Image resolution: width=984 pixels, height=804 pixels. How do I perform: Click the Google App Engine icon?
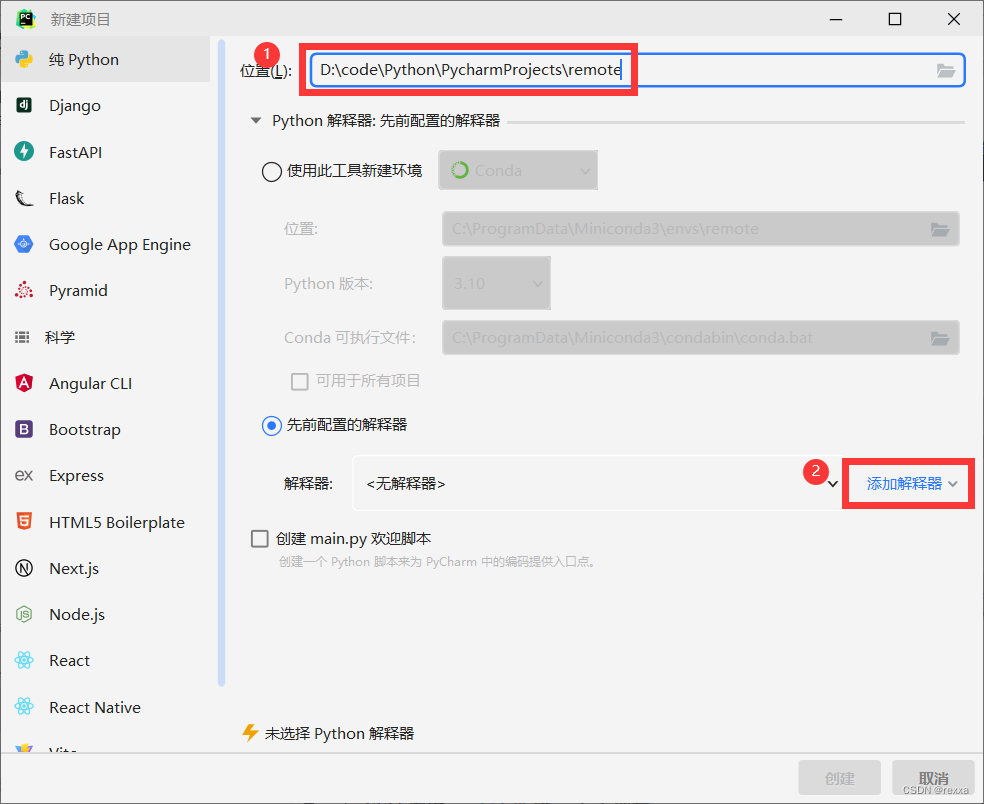(x=24, y=244)
